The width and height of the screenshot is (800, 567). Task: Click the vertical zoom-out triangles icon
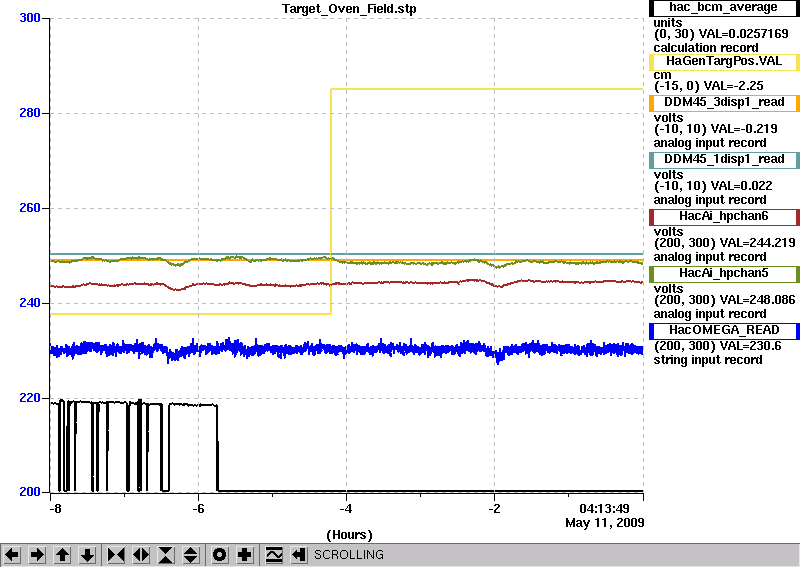point(190,555)
